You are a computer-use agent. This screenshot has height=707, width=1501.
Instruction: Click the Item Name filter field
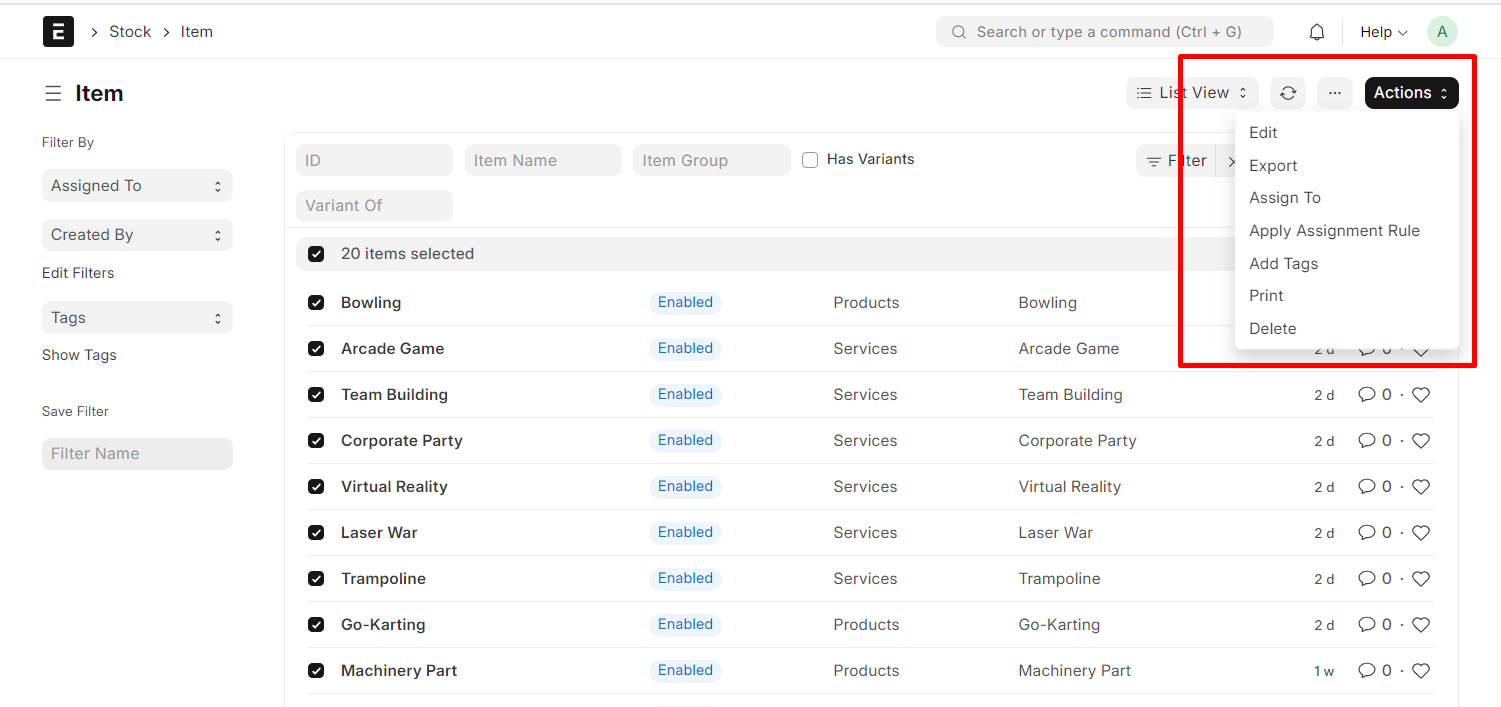click(543, 160)
